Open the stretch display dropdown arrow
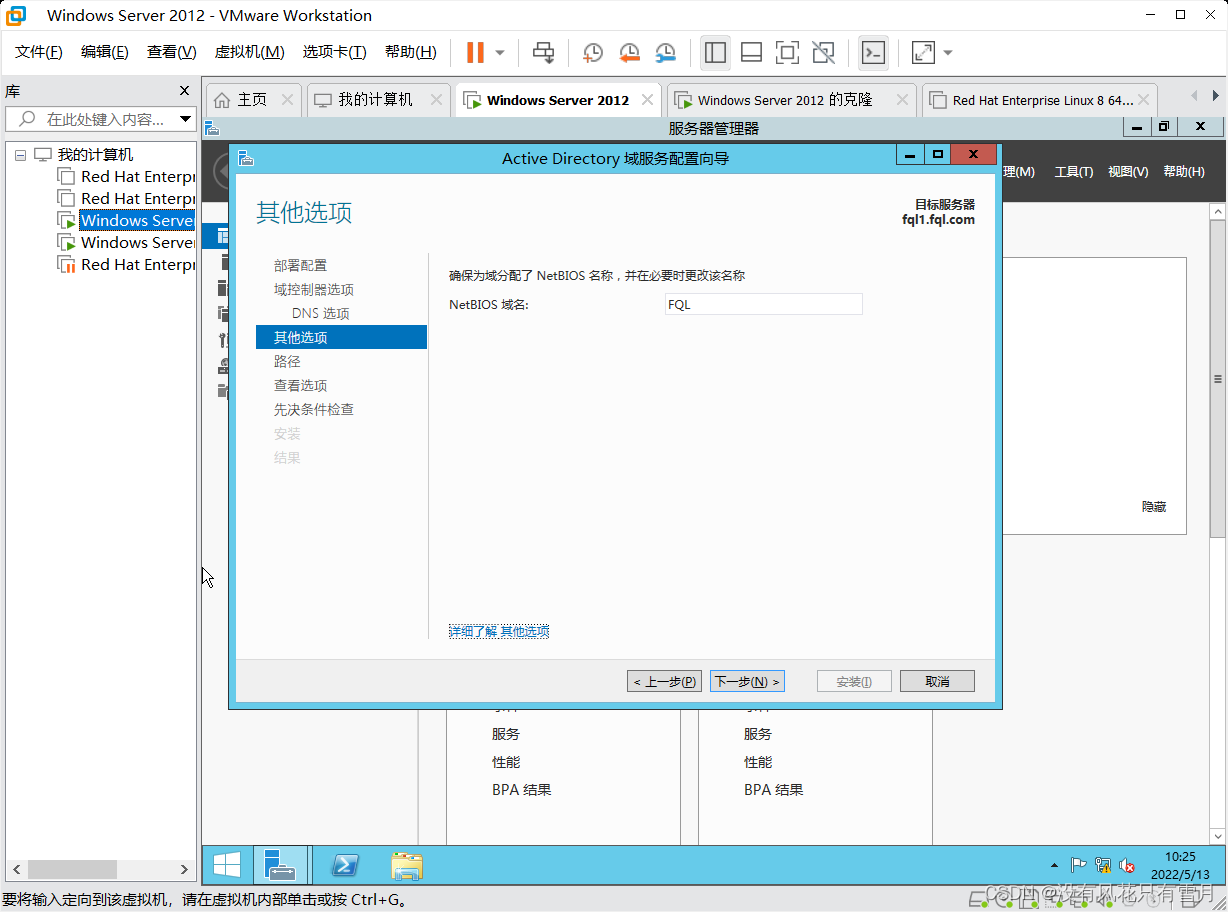 coord(948,53)
